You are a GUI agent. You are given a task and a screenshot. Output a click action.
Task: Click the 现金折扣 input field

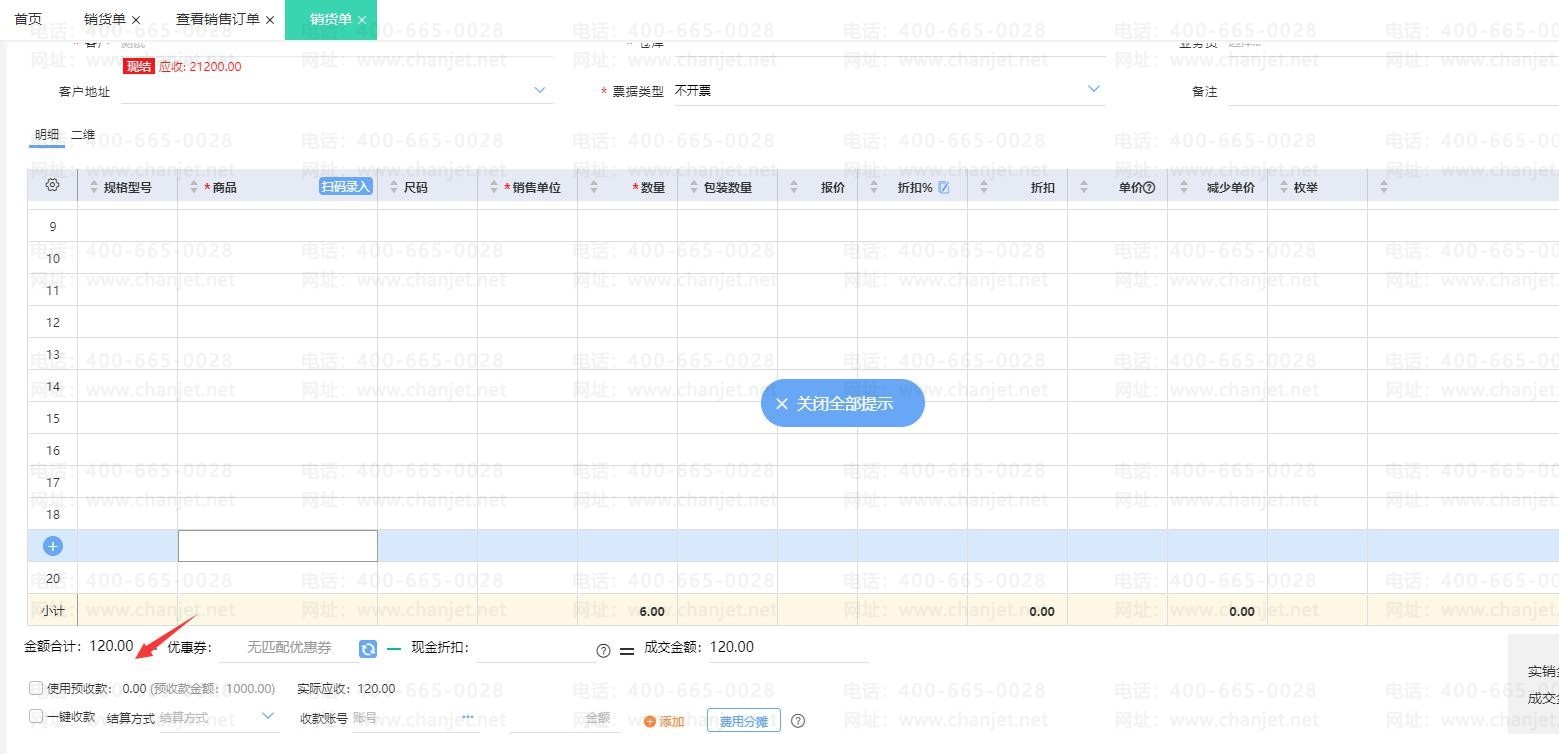point(534,648)
